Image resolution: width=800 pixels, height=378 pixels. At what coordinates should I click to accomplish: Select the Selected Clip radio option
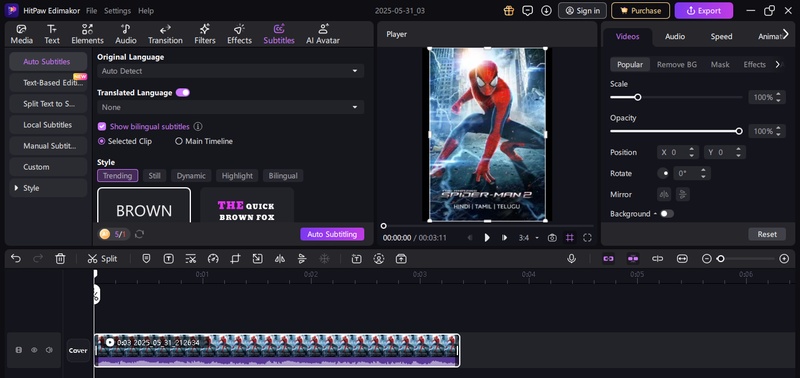pos(102,141)
